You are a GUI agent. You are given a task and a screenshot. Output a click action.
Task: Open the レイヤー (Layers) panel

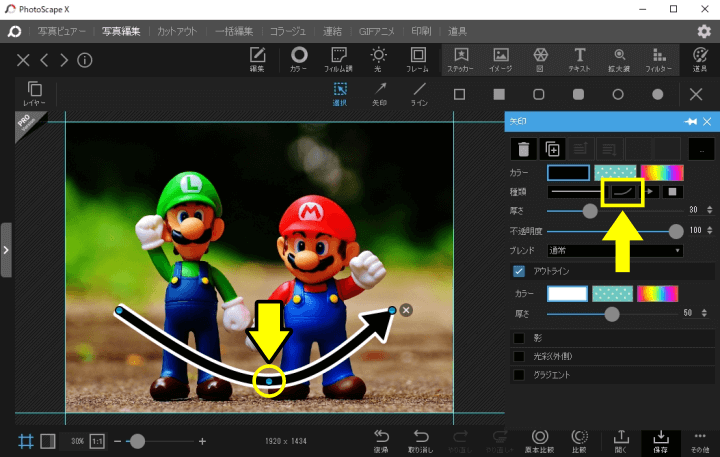(x=34, y=93)
